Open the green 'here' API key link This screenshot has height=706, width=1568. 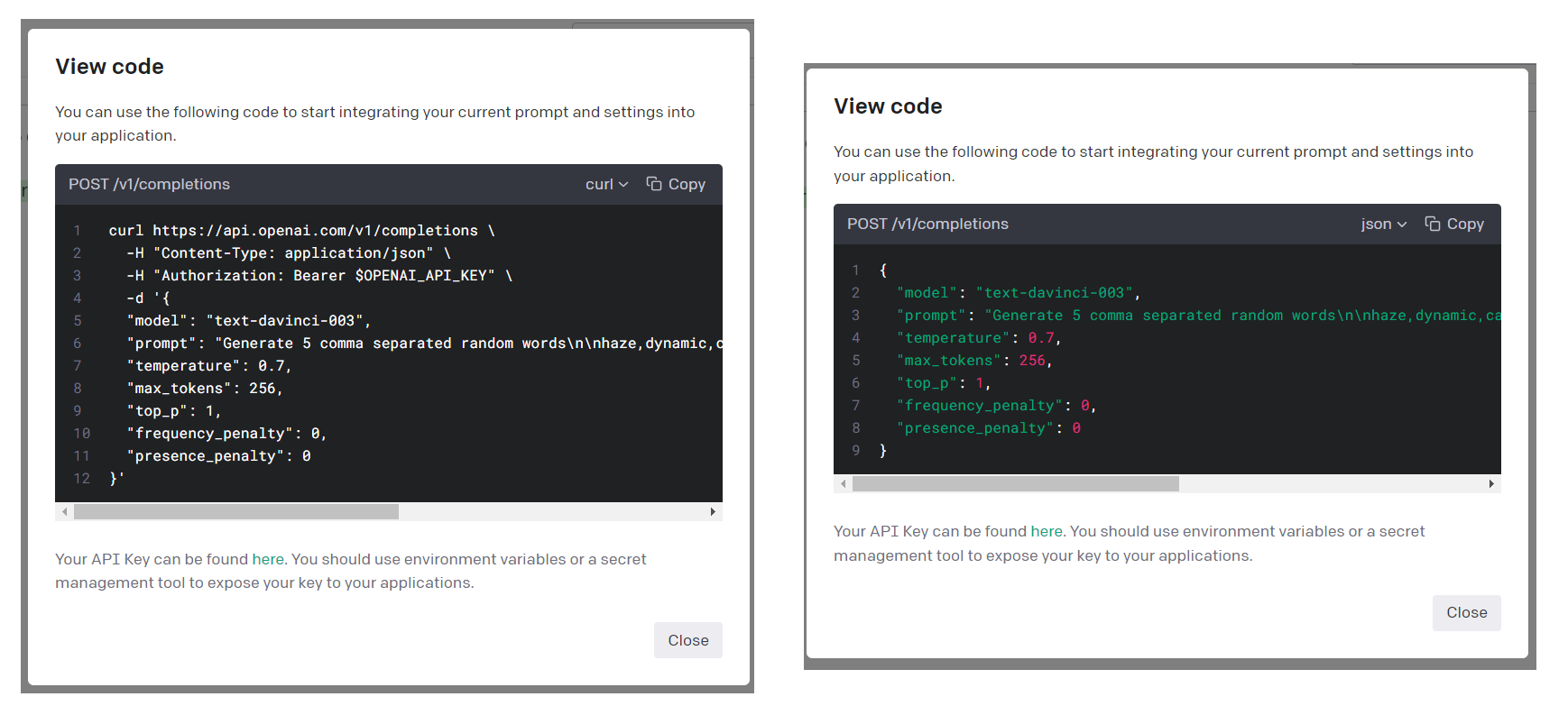pos(1047,532)
